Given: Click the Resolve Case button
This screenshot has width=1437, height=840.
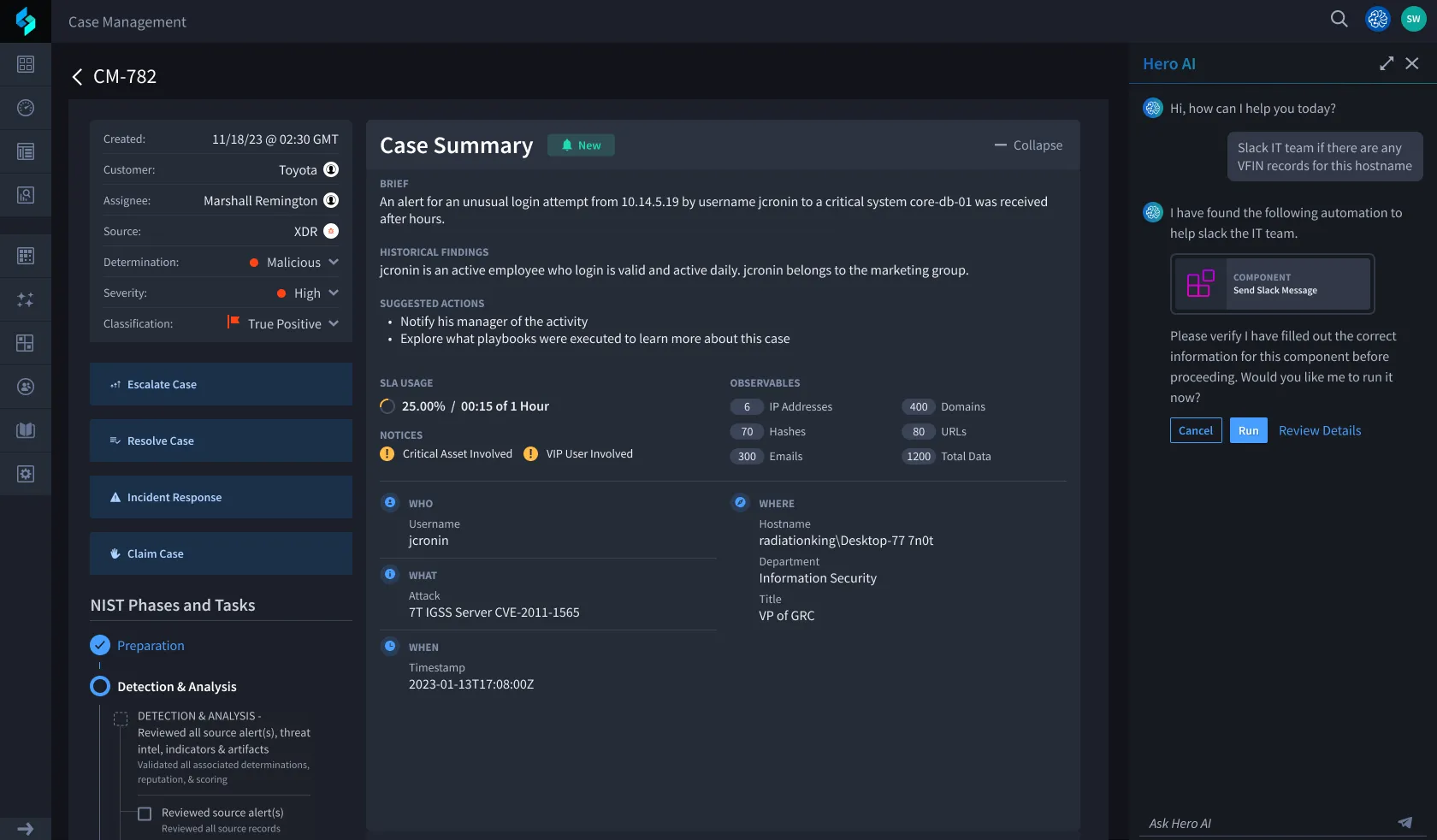Looking at the screenshot, I should 221,441.
